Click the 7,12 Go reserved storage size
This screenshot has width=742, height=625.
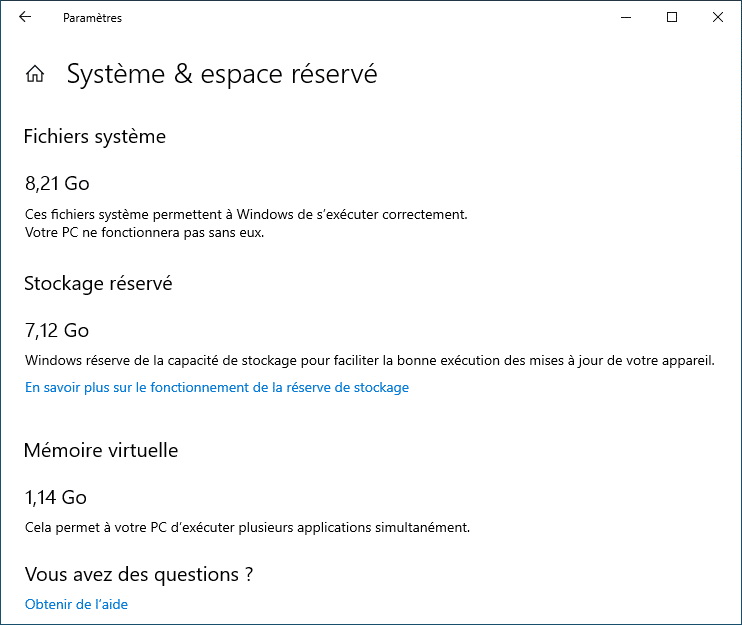[57, 330]
